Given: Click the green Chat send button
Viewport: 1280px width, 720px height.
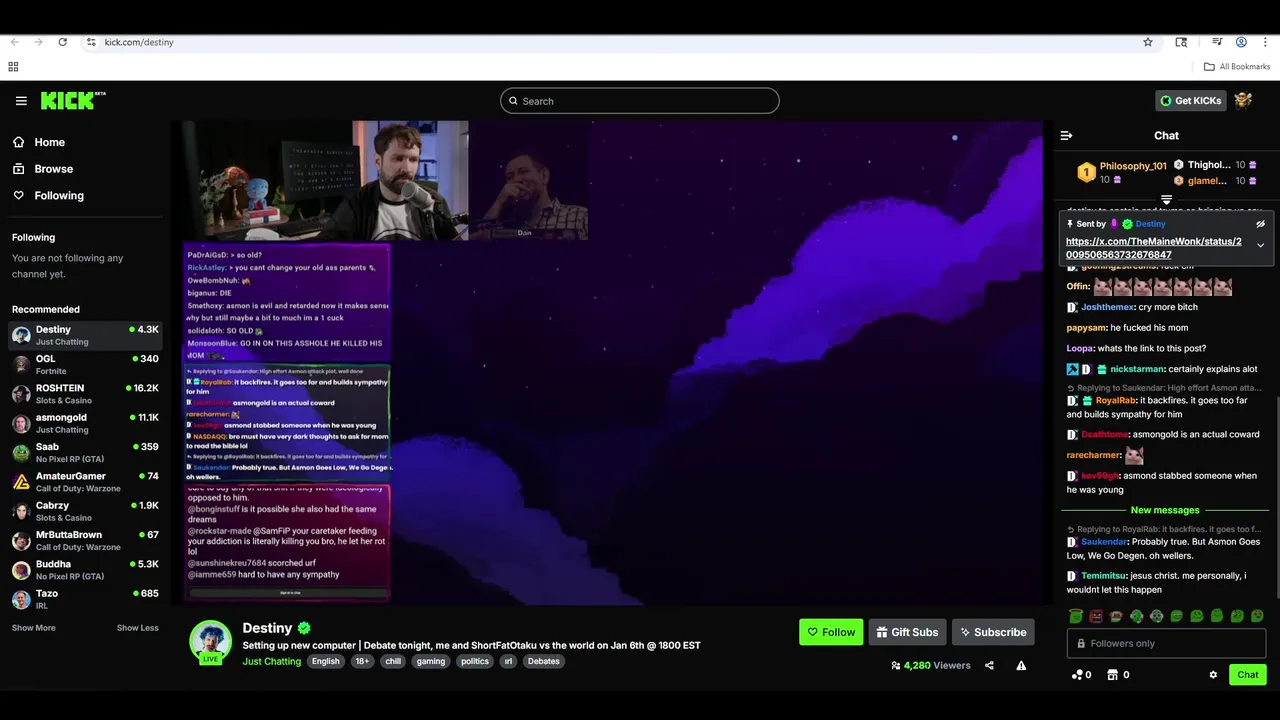Looking at the screenshot, I should (x=1248, y=675).
